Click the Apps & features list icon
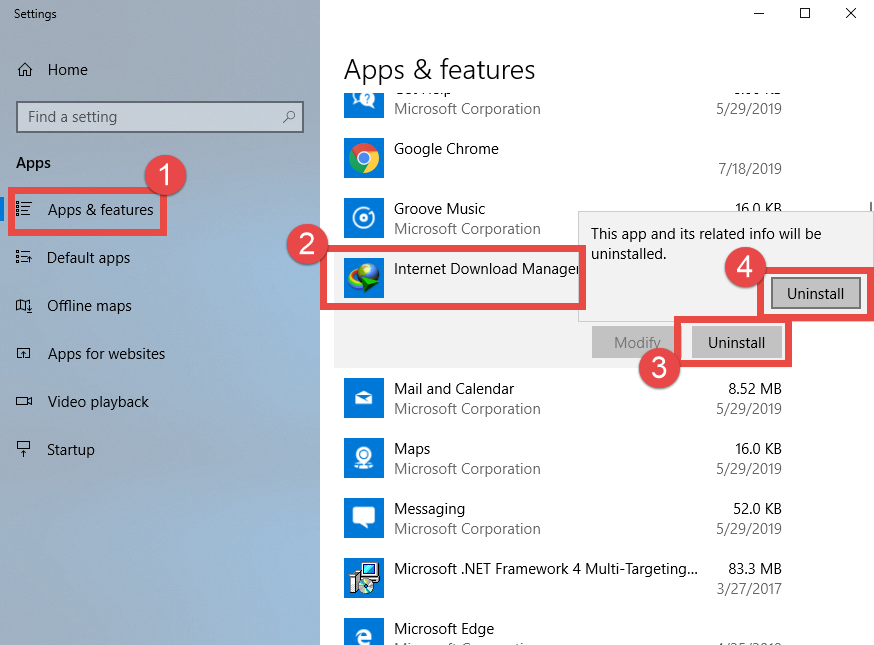The width and height of the screenshot is (874, 645). (23, 209)
